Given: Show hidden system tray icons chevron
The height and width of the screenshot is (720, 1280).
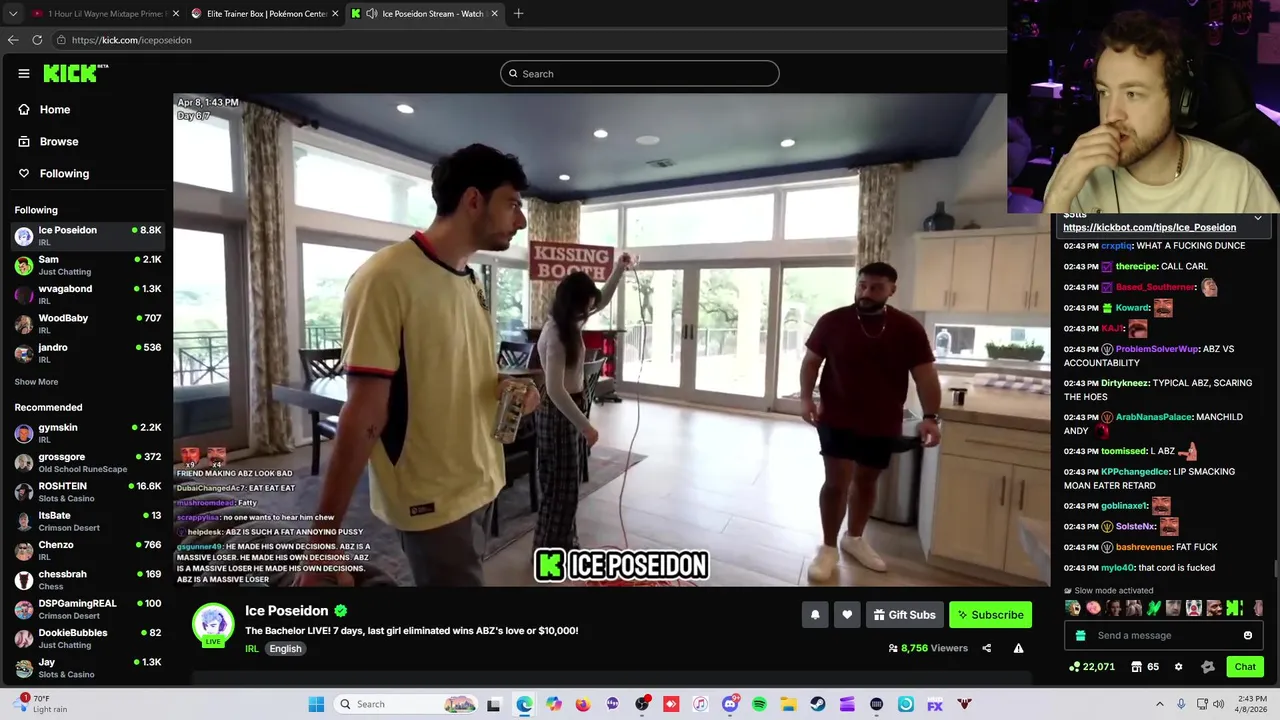Looking at the screenshot, I should (1160, 704).
